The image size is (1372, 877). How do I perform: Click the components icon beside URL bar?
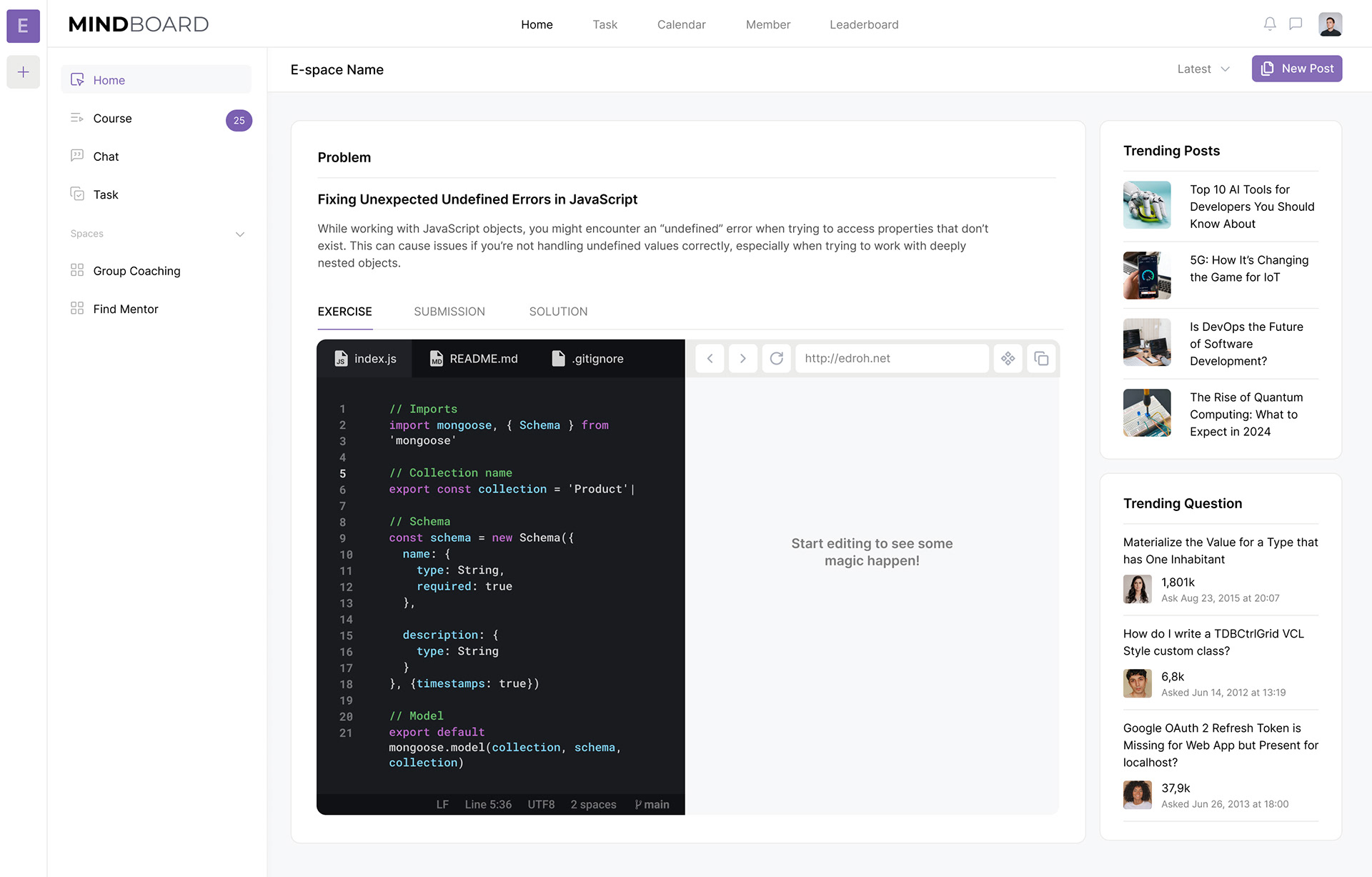1008,358
